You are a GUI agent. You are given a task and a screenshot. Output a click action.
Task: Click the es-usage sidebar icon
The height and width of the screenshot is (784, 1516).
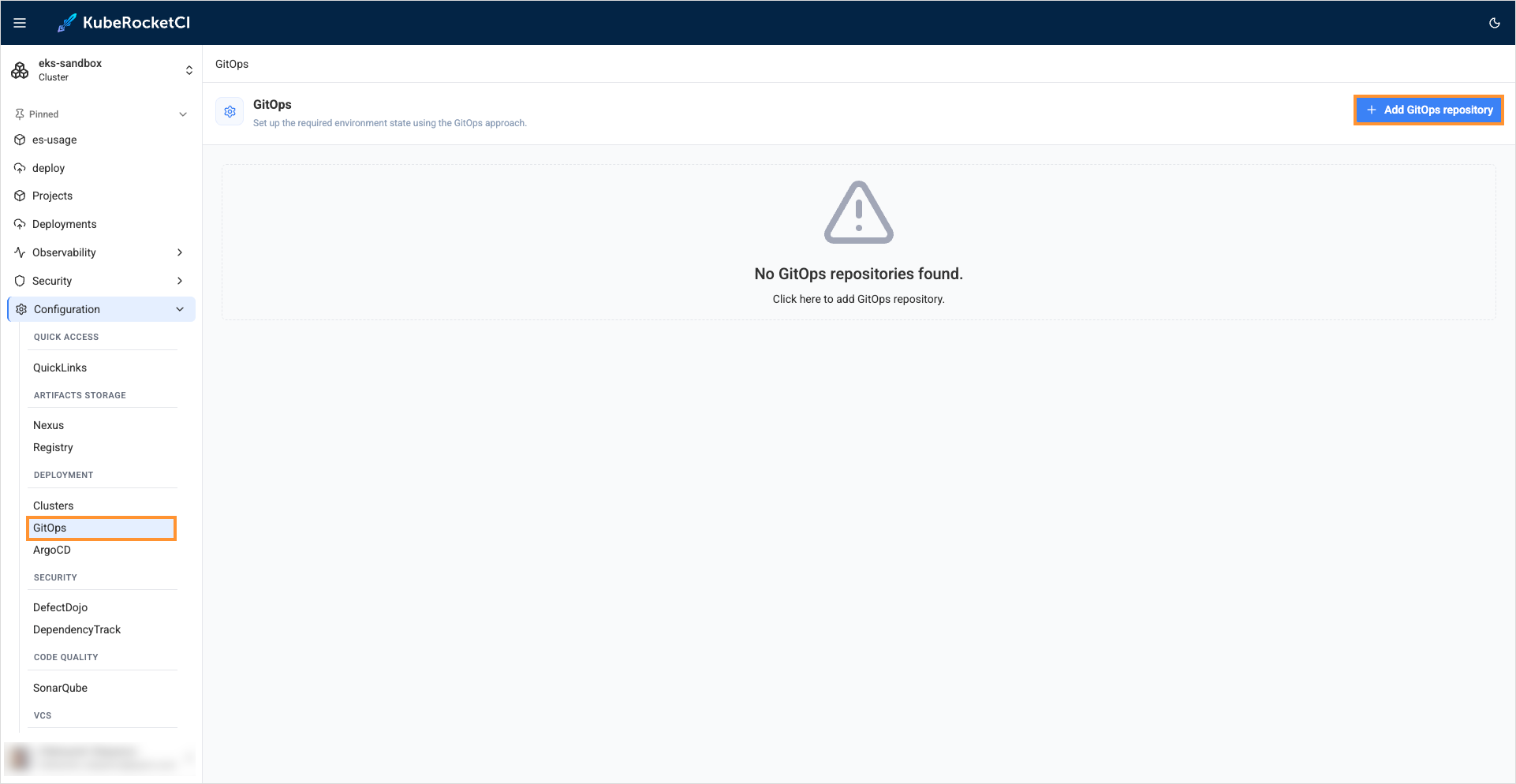[x=20, y=140]
